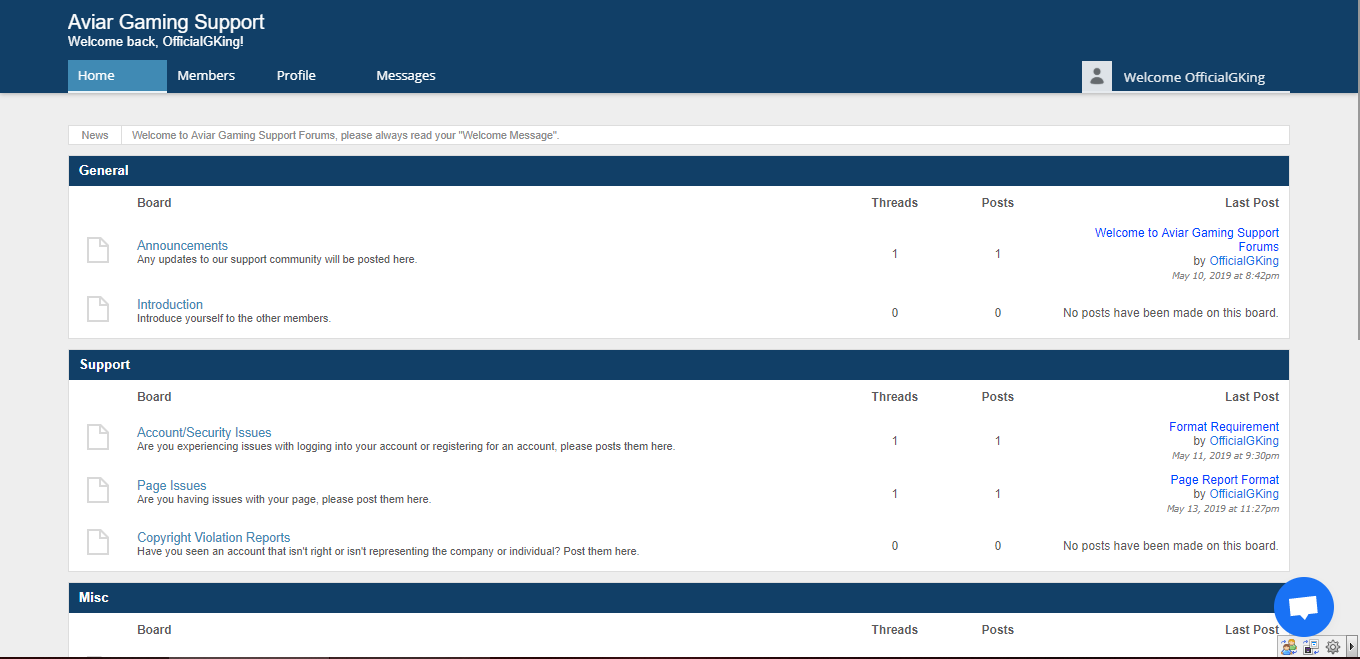Open the Members tab
The height and width of the screenshot is (659, 1360).
(206, 76)
